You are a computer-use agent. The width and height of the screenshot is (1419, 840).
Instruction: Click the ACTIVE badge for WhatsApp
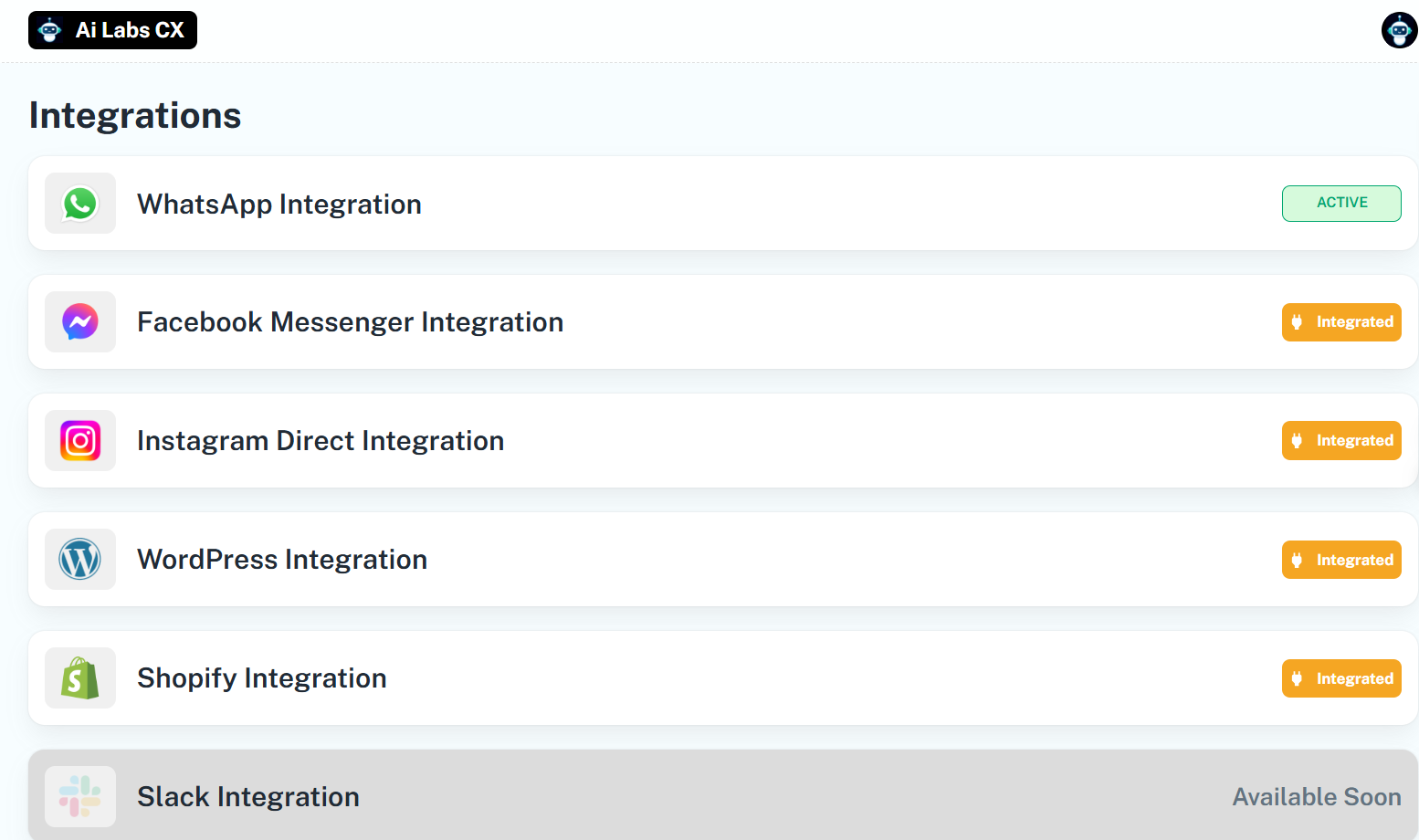[1341, 204]
